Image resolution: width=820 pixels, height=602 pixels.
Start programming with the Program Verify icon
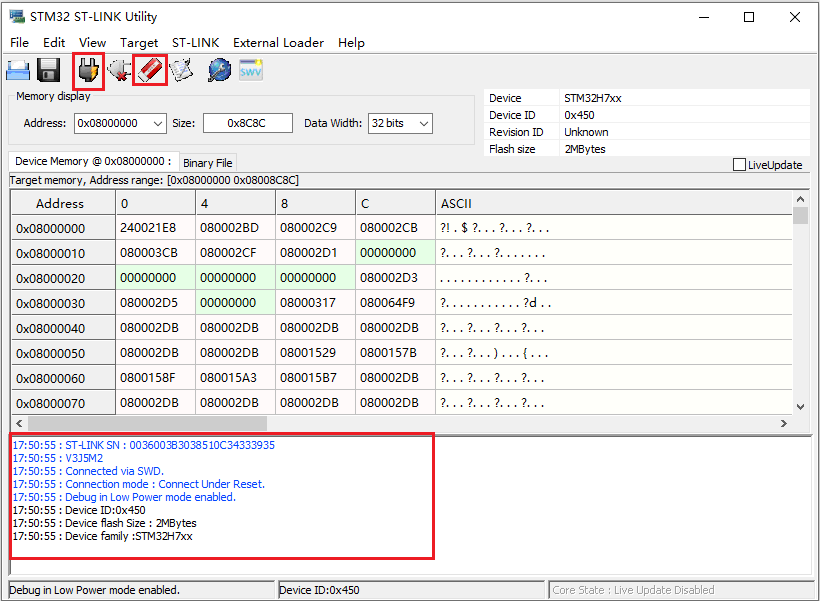pos(183,69)
